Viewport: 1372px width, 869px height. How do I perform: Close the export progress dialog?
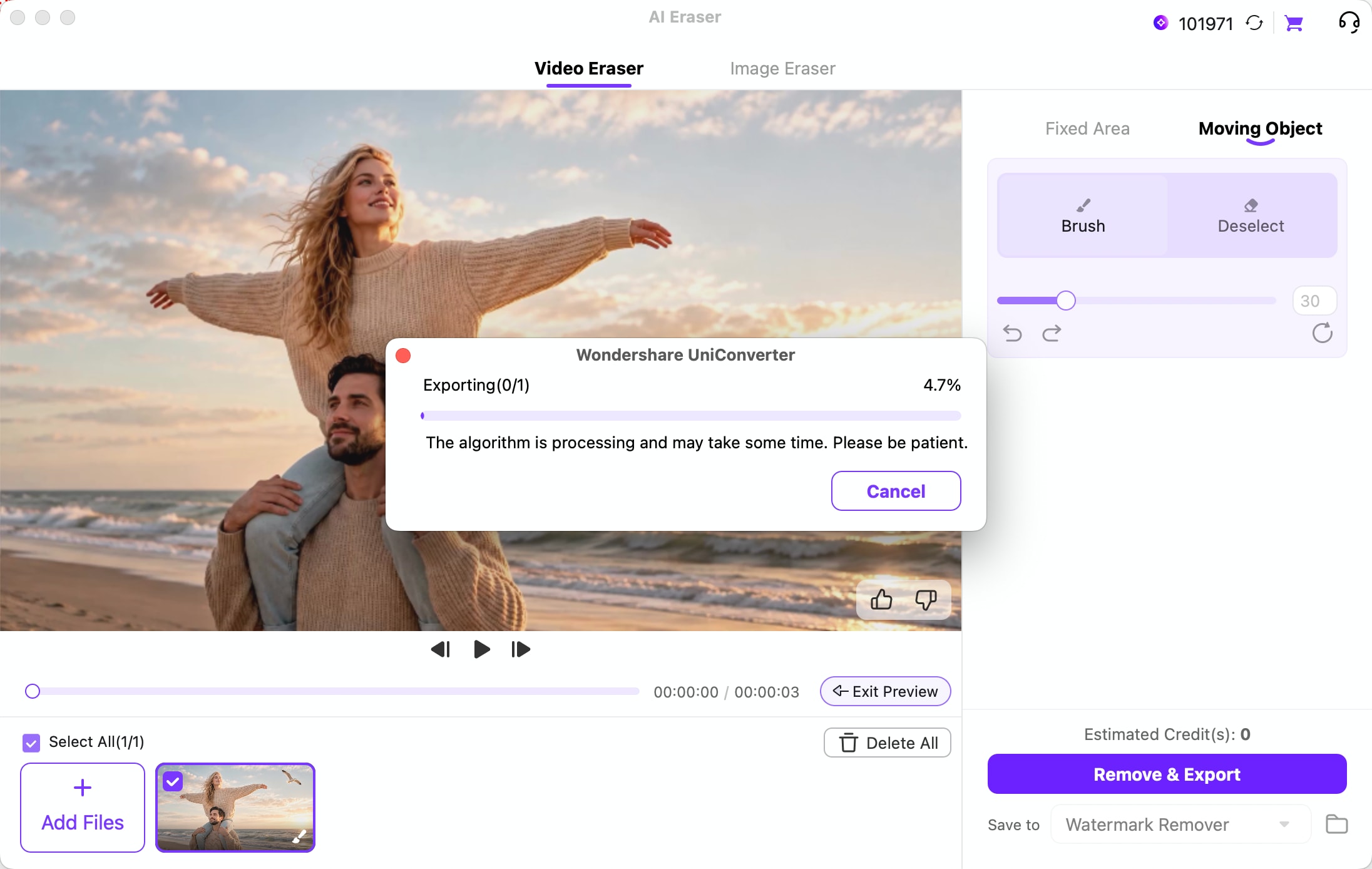pyautogui.click(x=403, y=356)
